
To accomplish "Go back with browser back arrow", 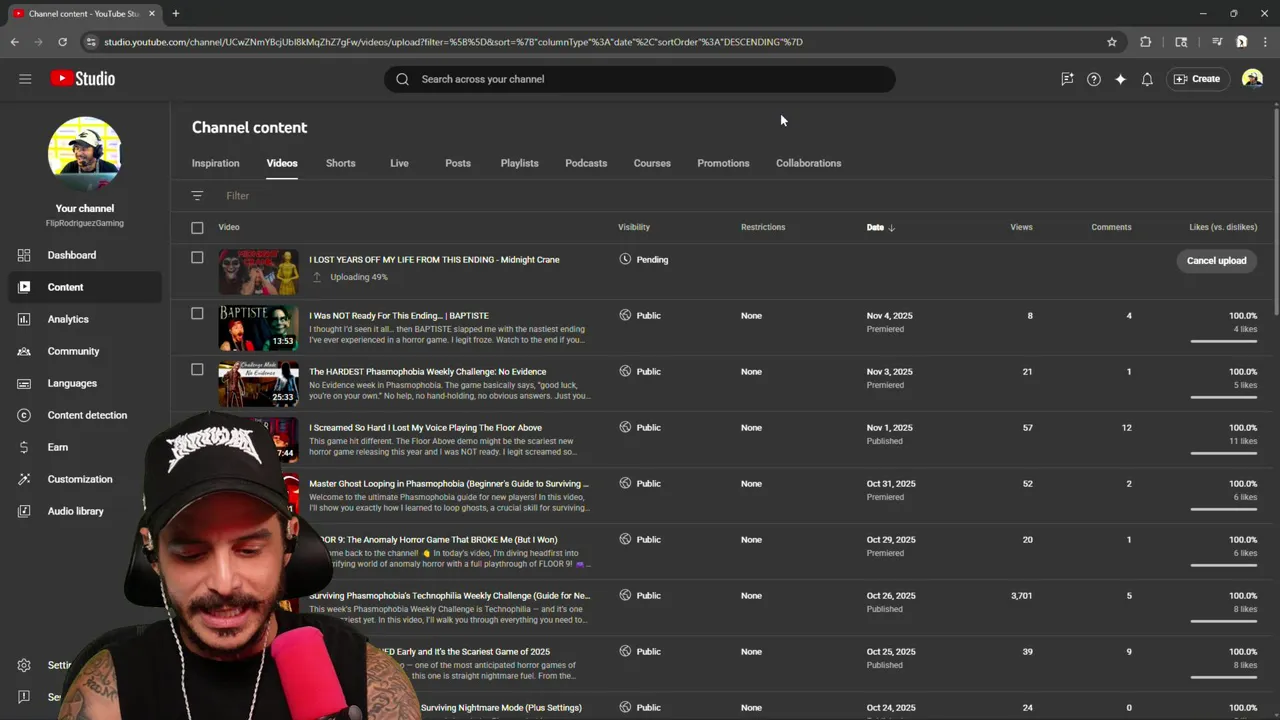I will 14,42.
